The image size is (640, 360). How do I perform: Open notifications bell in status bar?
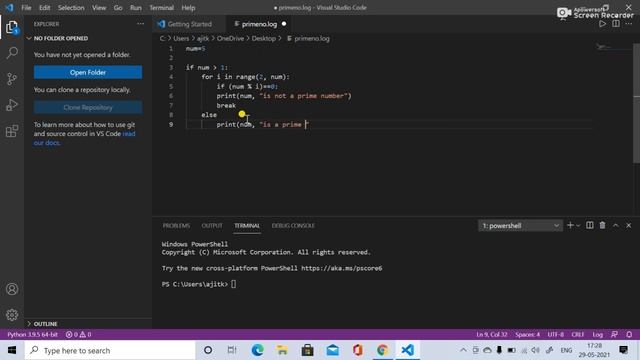[x=629, y=334]
